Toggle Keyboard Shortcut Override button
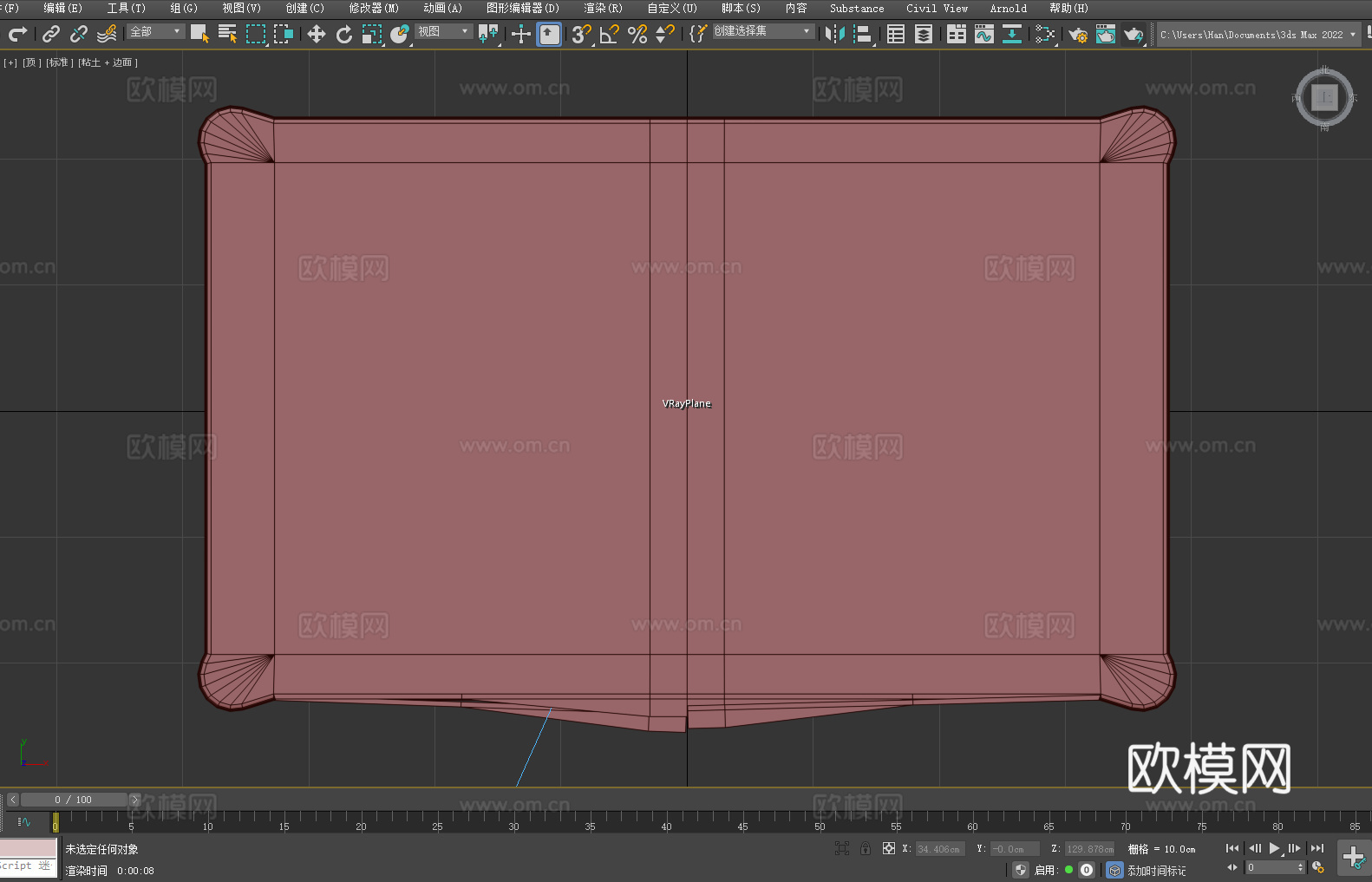Screen dimensions: 1372x882 (549, 34)
